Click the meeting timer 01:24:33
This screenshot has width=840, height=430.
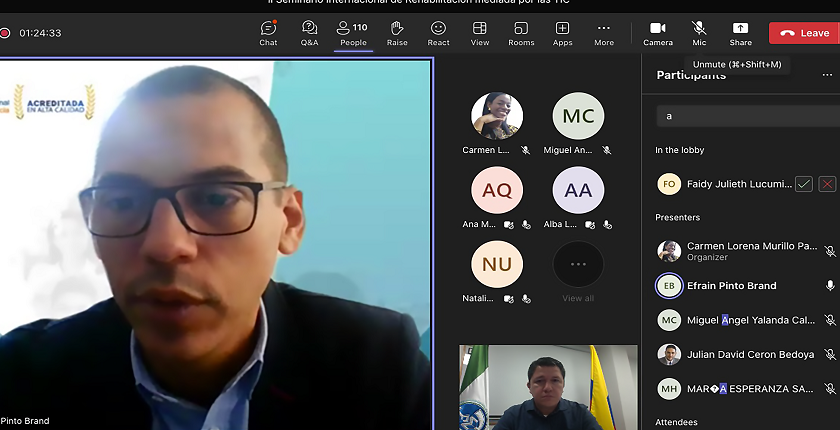pyautogui.click(x=40, y=33)
